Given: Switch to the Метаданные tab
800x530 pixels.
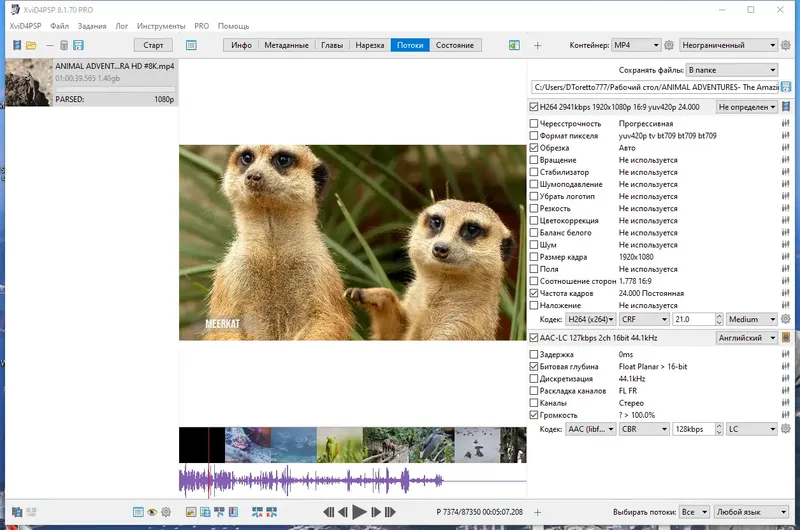Looking at the screenshot, I should point(286,45).
